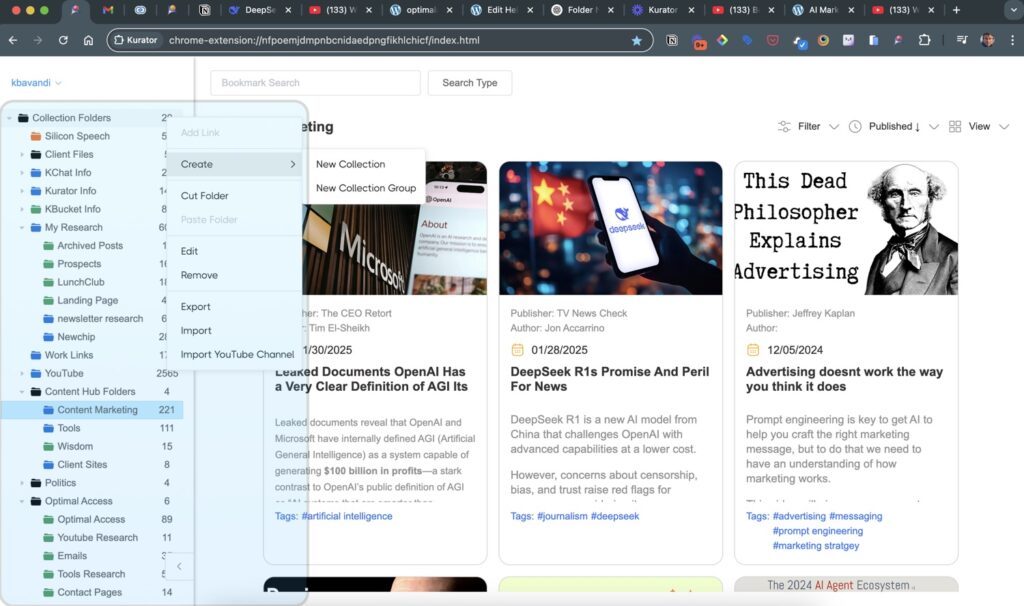Open the Published sort order dropdown

coord(933,127)
